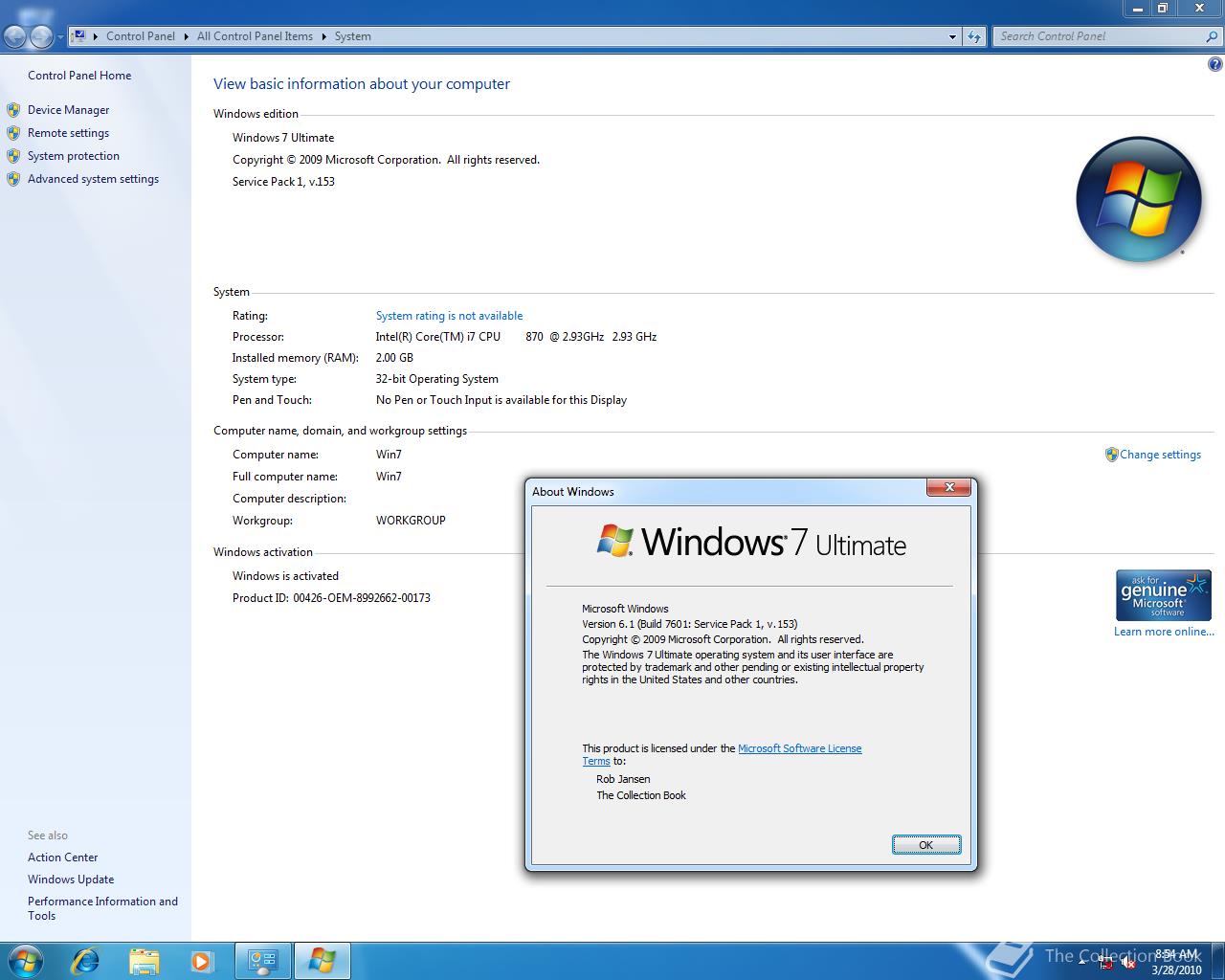Click Version 6.1 Build 7601 text
This screenshot has height=980, width=1225.
point(689,624)
